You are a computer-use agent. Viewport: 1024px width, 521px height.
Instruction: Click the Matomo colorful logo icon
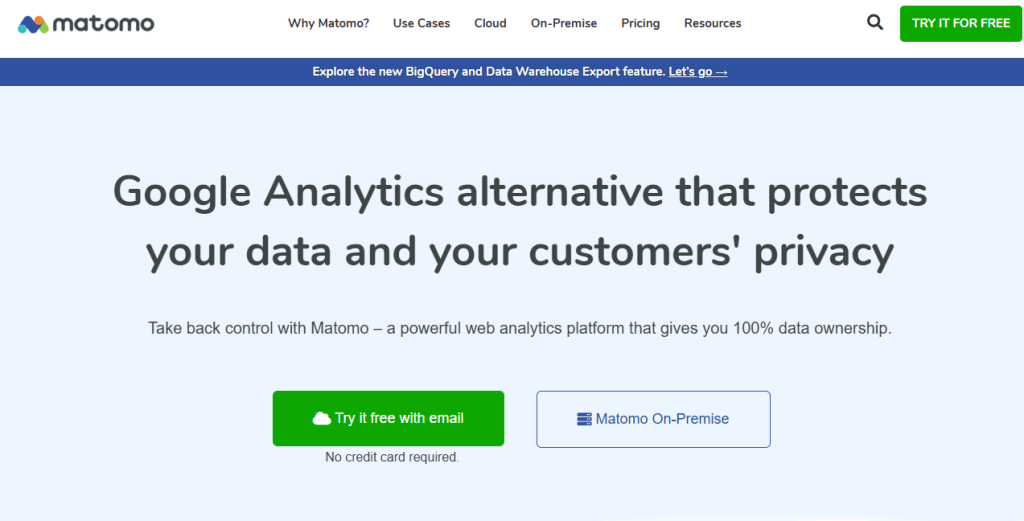(32, 23)
